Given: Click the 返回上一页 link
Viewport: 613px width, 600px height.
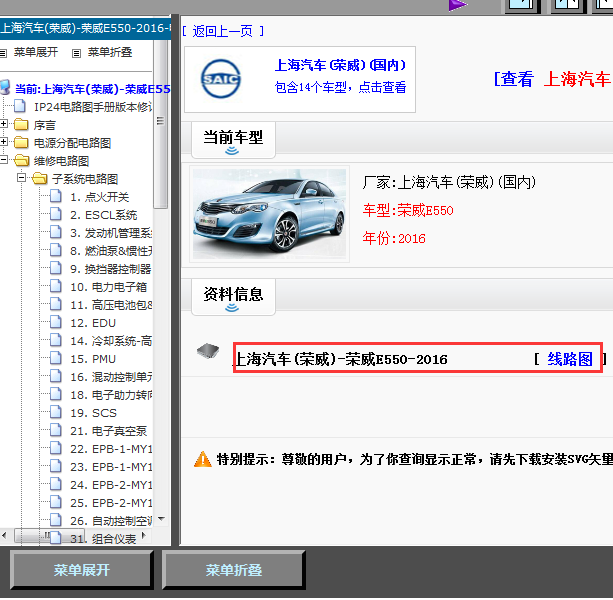Looking at the screenshot, I should click(223, 31).
